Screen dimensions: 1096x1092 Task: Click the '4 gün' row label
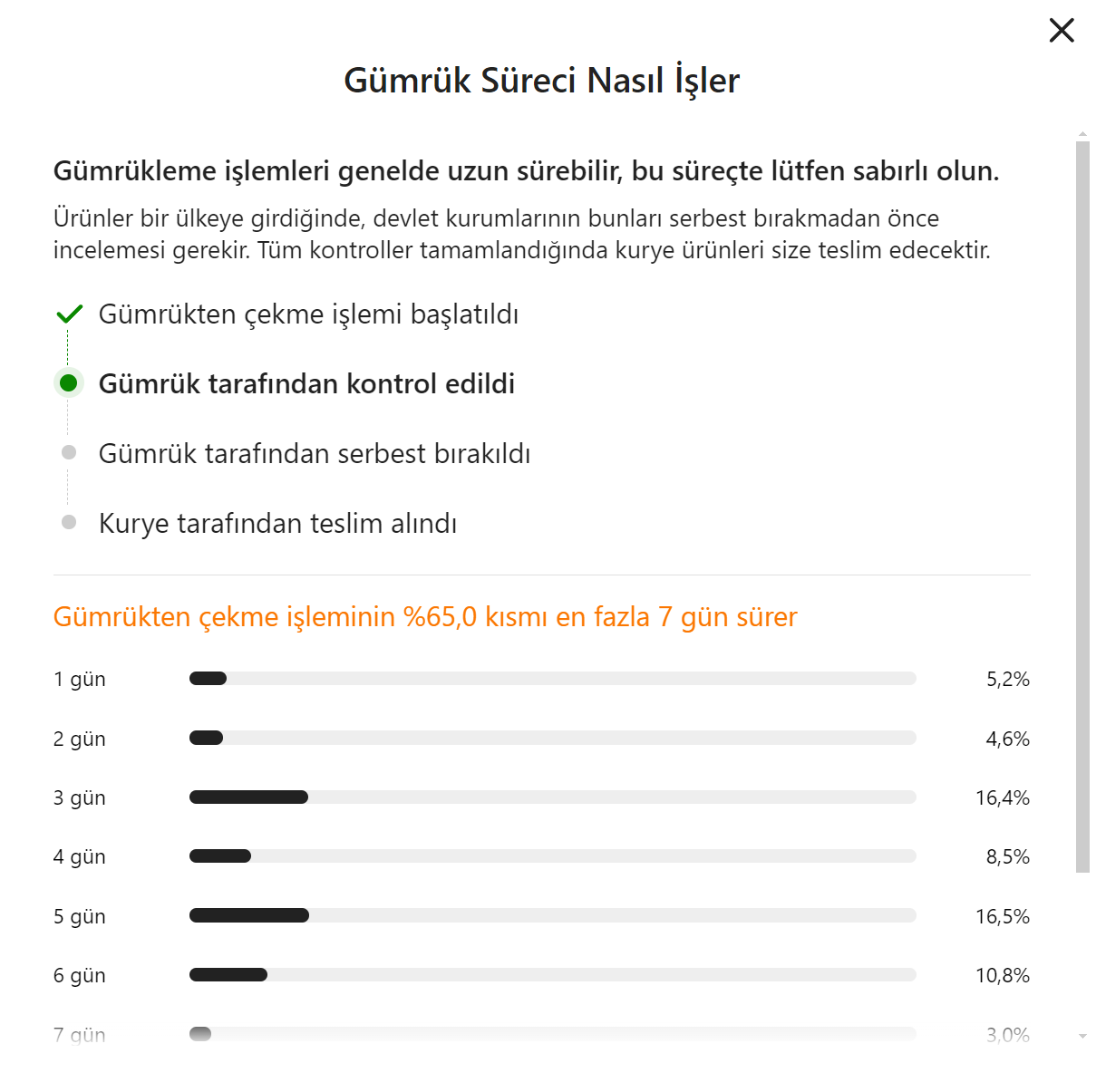click(x=80, y=857)
